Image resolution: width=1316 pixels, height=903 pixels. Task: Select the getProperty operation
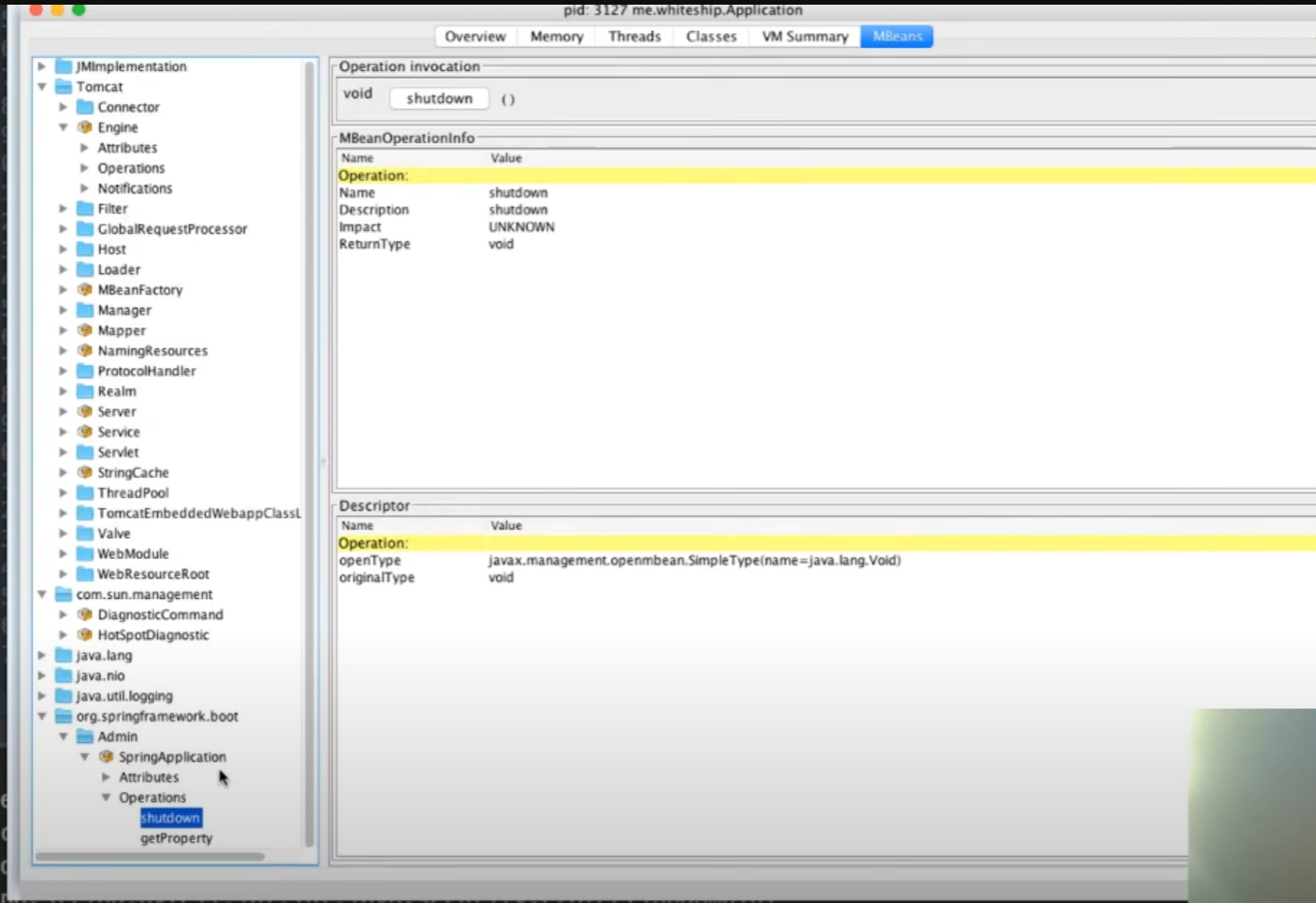[176, 838]
